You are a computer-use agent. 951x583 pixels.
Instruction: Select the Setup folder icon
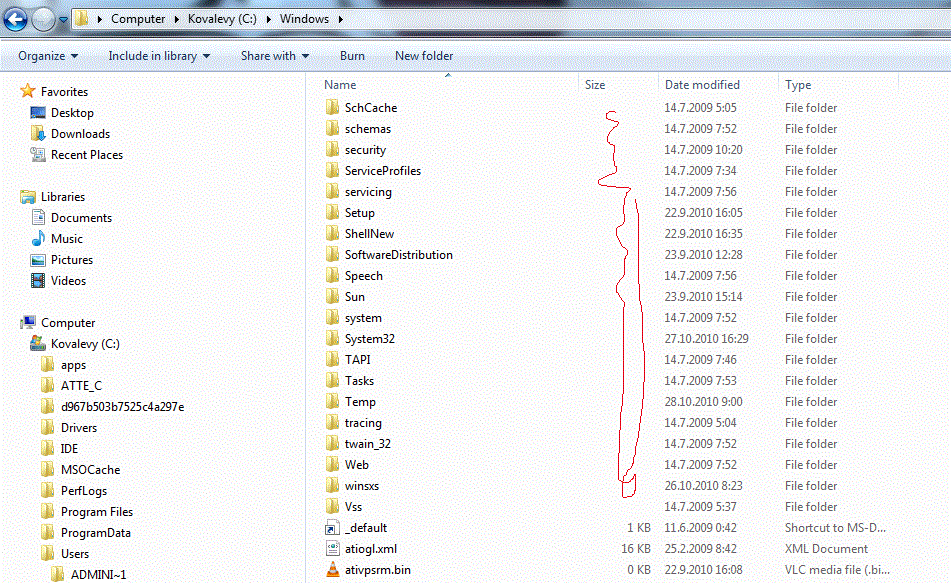tap(332, 212)
